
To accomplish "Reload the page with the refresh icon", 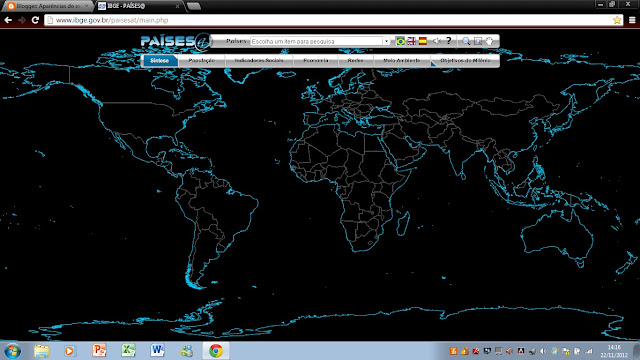I will click(x=36, y=20).
